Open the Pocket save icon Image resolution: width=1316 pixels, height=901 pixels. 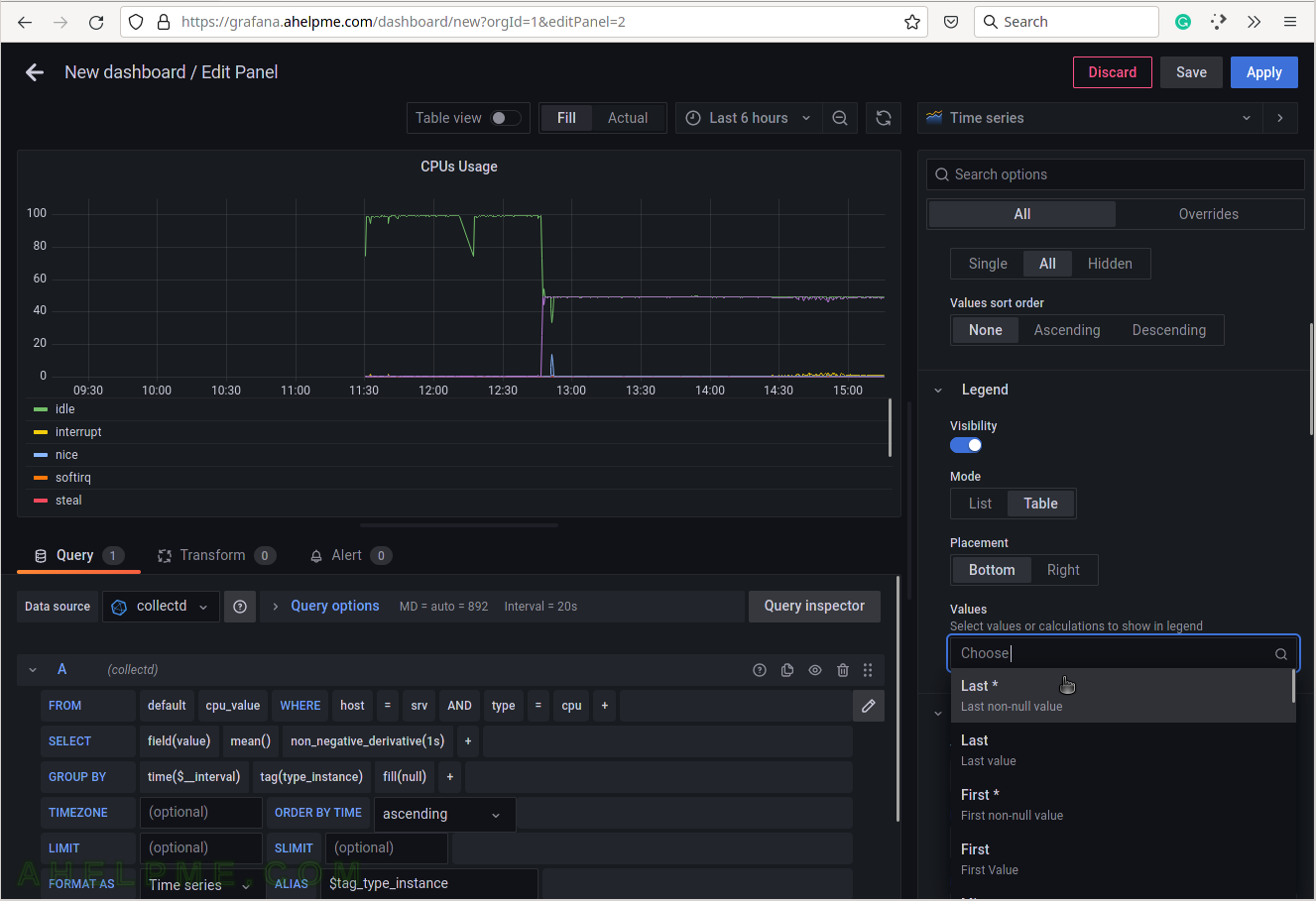pos(951,22)
